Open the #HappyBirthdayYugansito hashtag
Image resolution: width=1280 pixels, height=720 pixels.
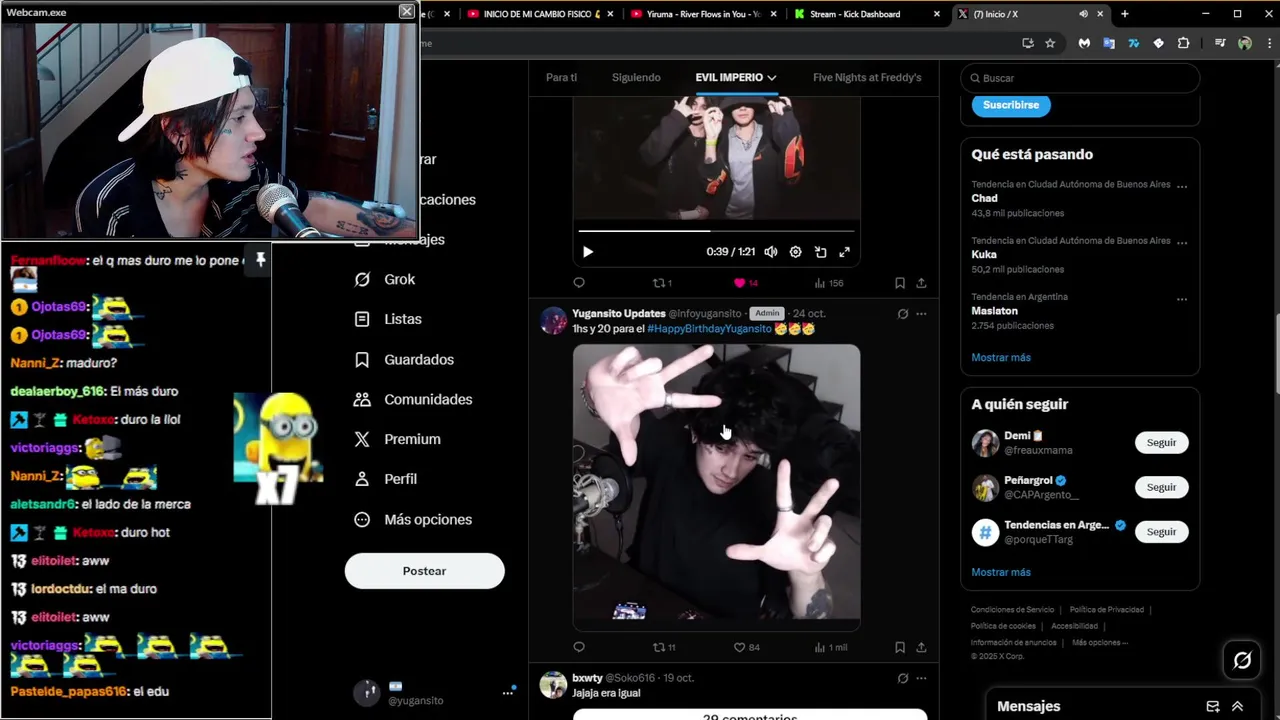[x=709, y=329]
